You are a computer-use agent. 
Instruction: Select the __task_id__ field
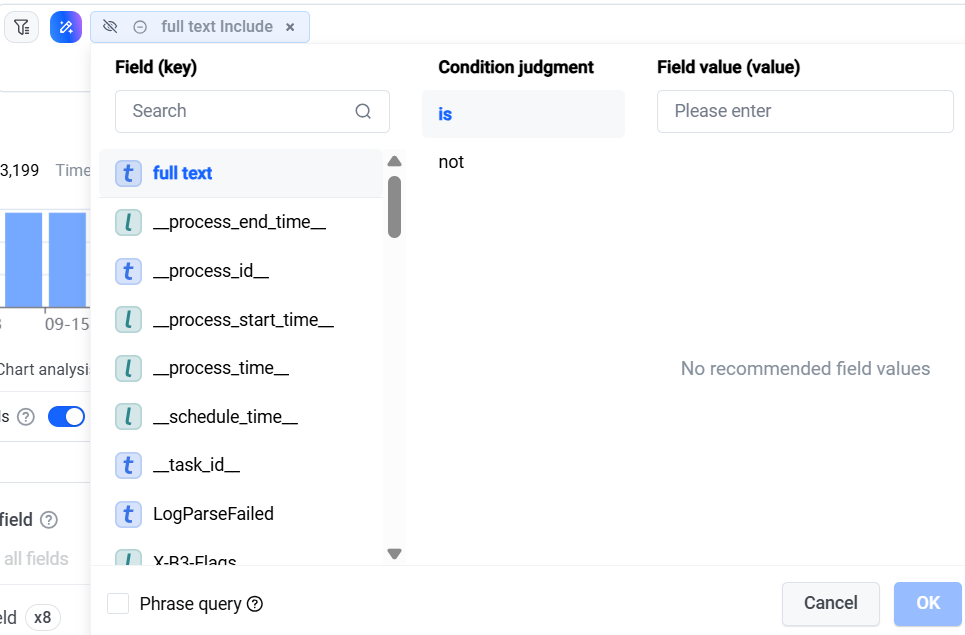click(x=241, y=465)
